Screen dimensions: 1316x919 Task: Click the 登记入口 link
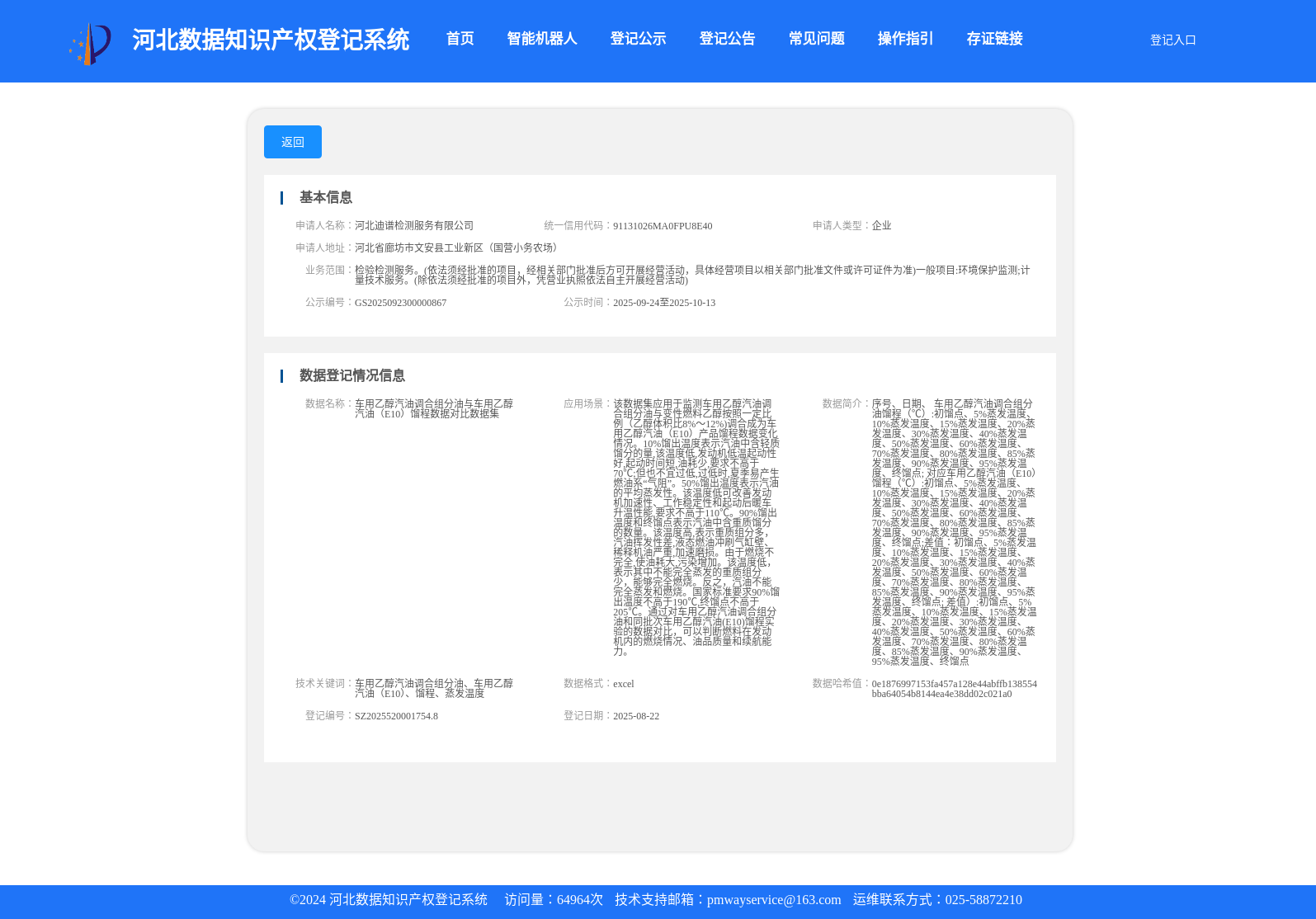click(1172, 40)
